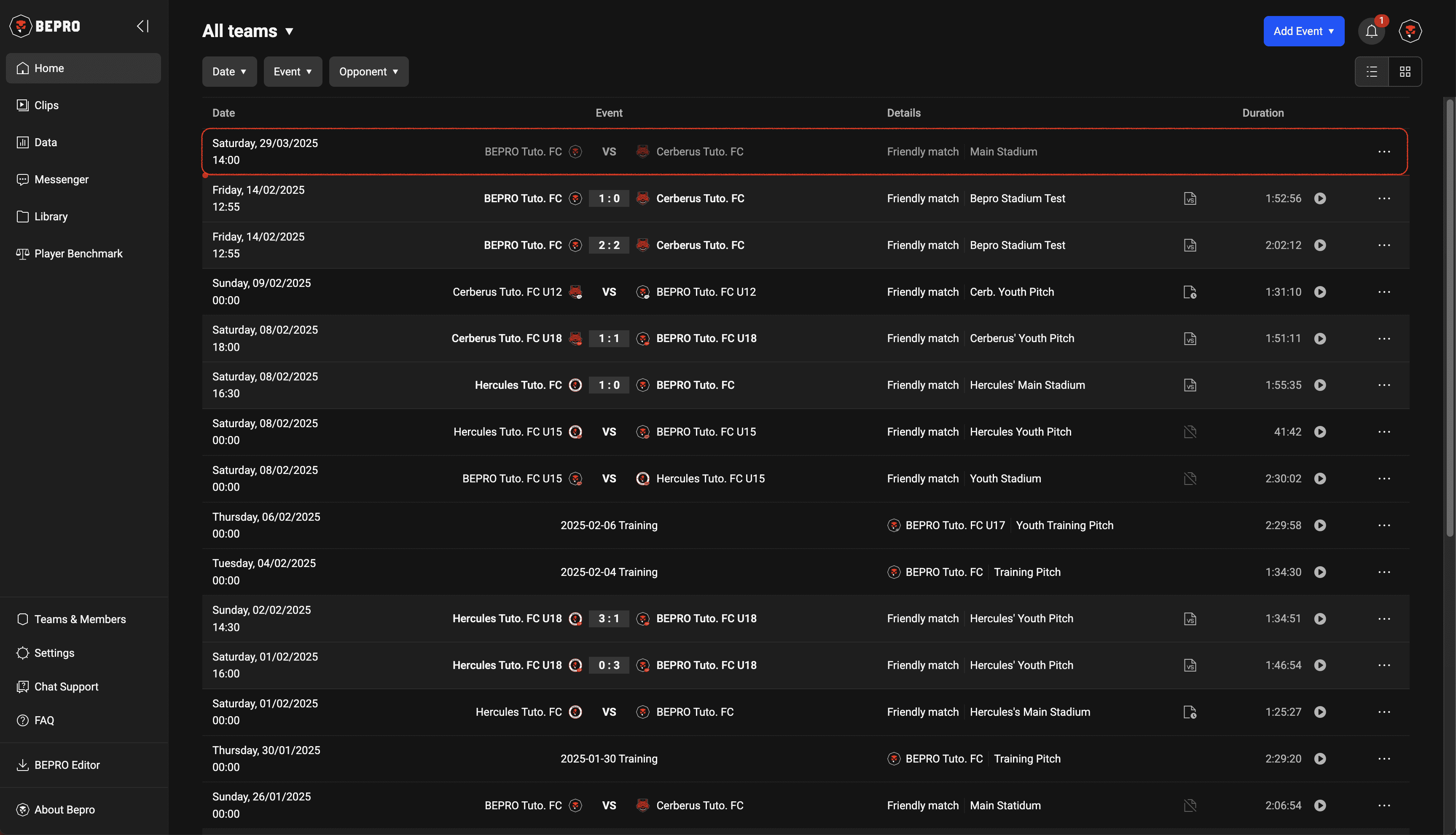This screenshot has height=835, width=1456.
Task: Open match report icon for 1:52:56 row
Action: point(1190,198)
